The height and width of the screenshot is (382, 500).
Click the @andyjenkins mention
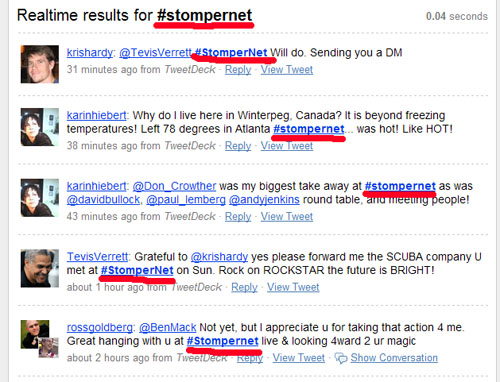(x=264, y=200)
